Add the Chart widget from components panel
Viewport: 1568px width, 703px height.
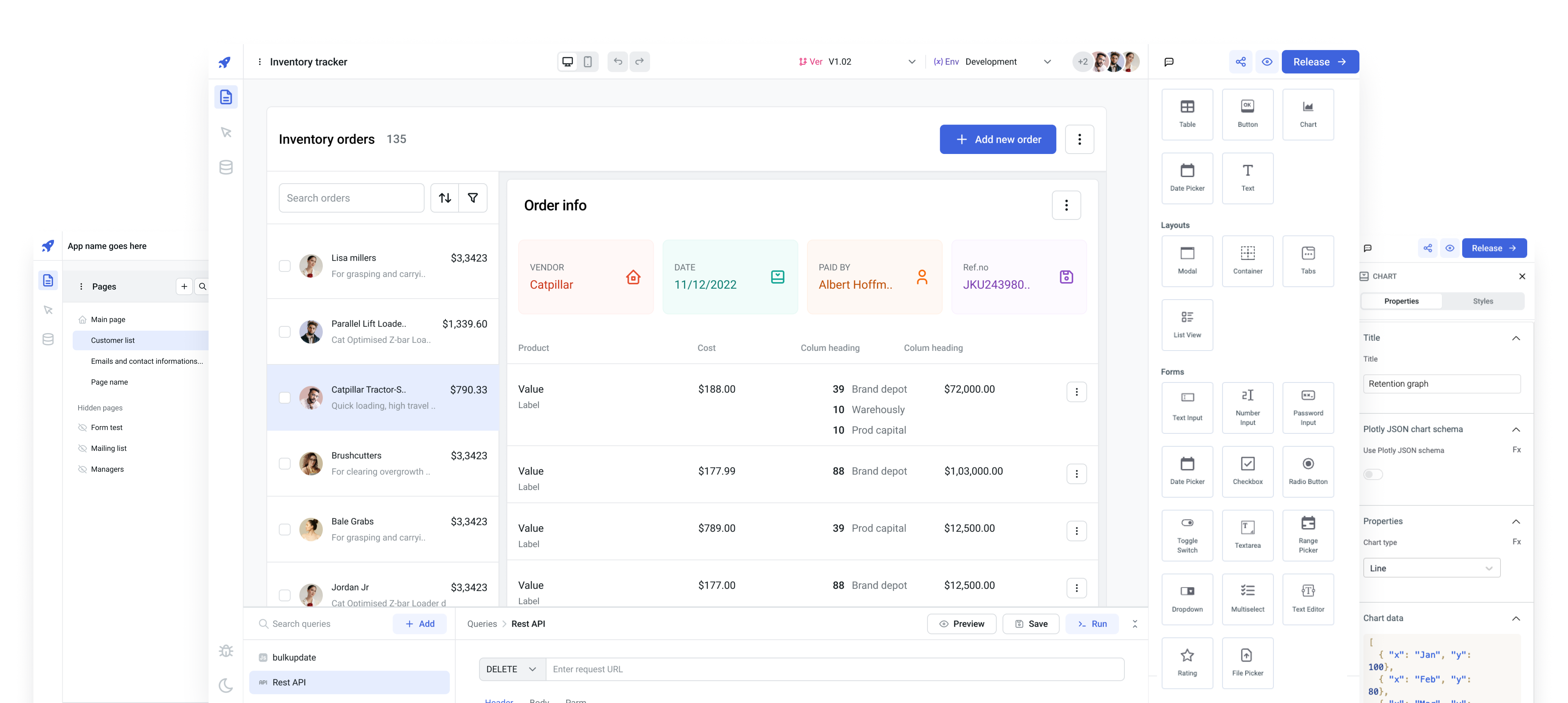point(1308,114)
